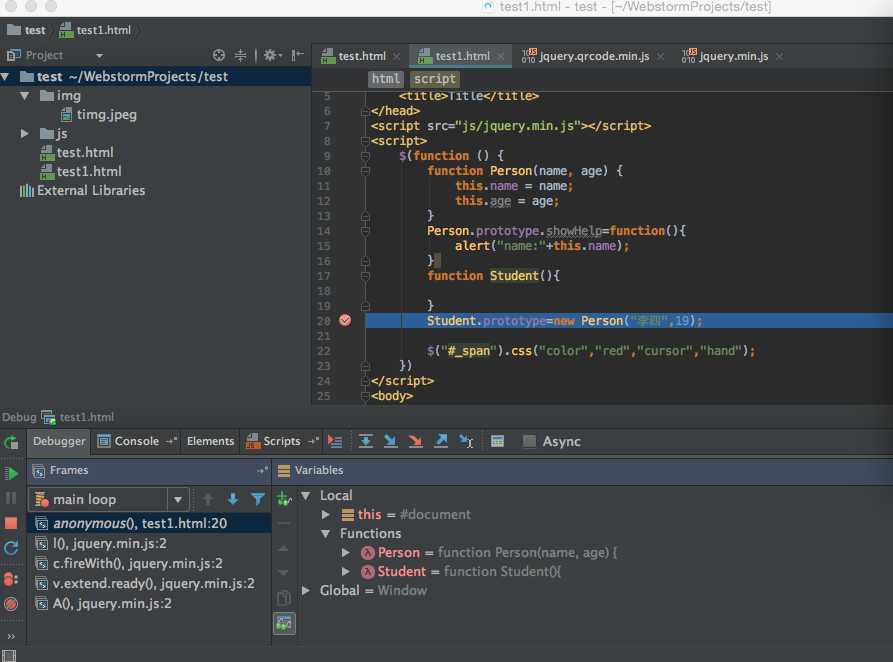Click Rerun debug session icon
Viewport: 893px width, 662px height.
(x=11, y=442)
